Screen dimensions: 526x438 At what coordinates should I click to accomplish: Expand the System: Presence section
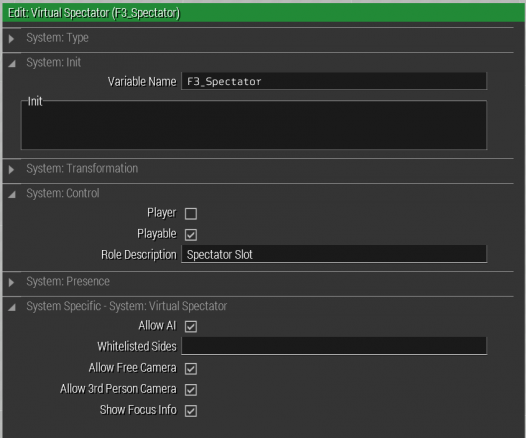click(11, 282)
